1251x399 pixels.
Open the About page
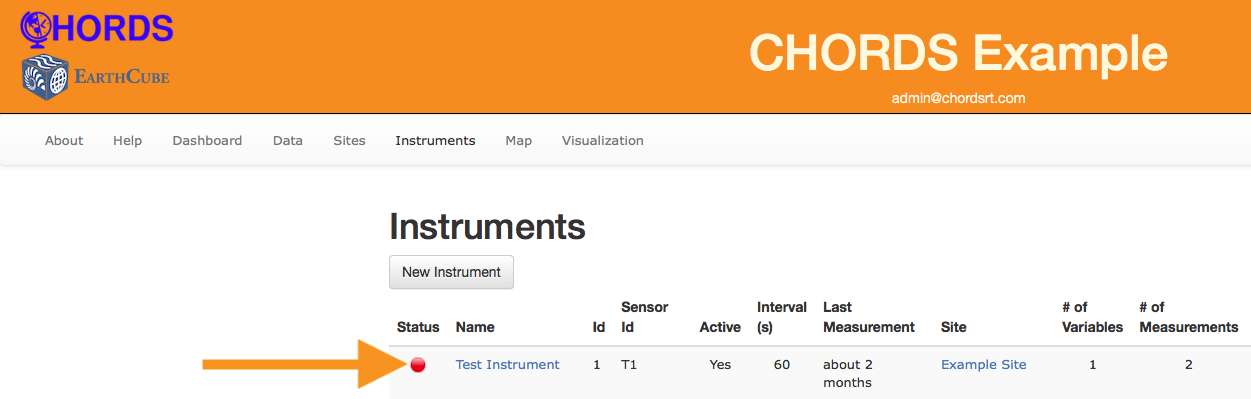coord(64,141)
